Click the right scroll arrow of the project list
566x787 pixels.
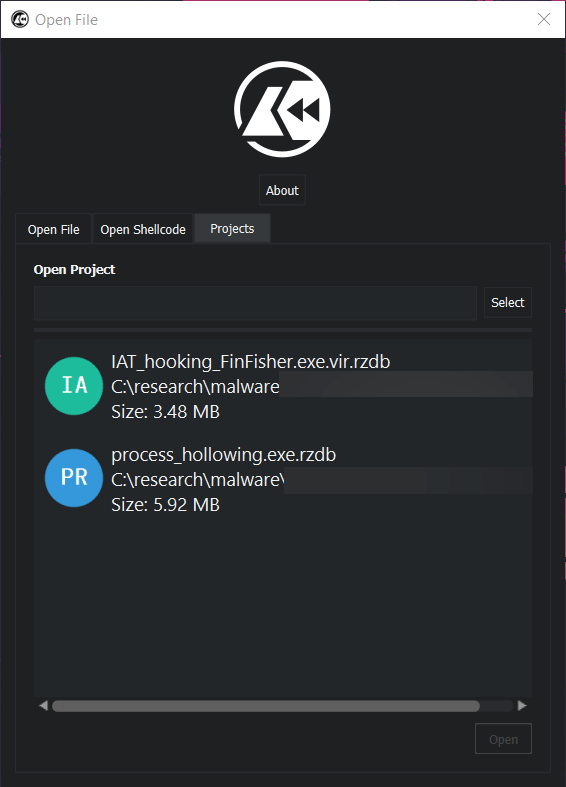coord(522,706)
